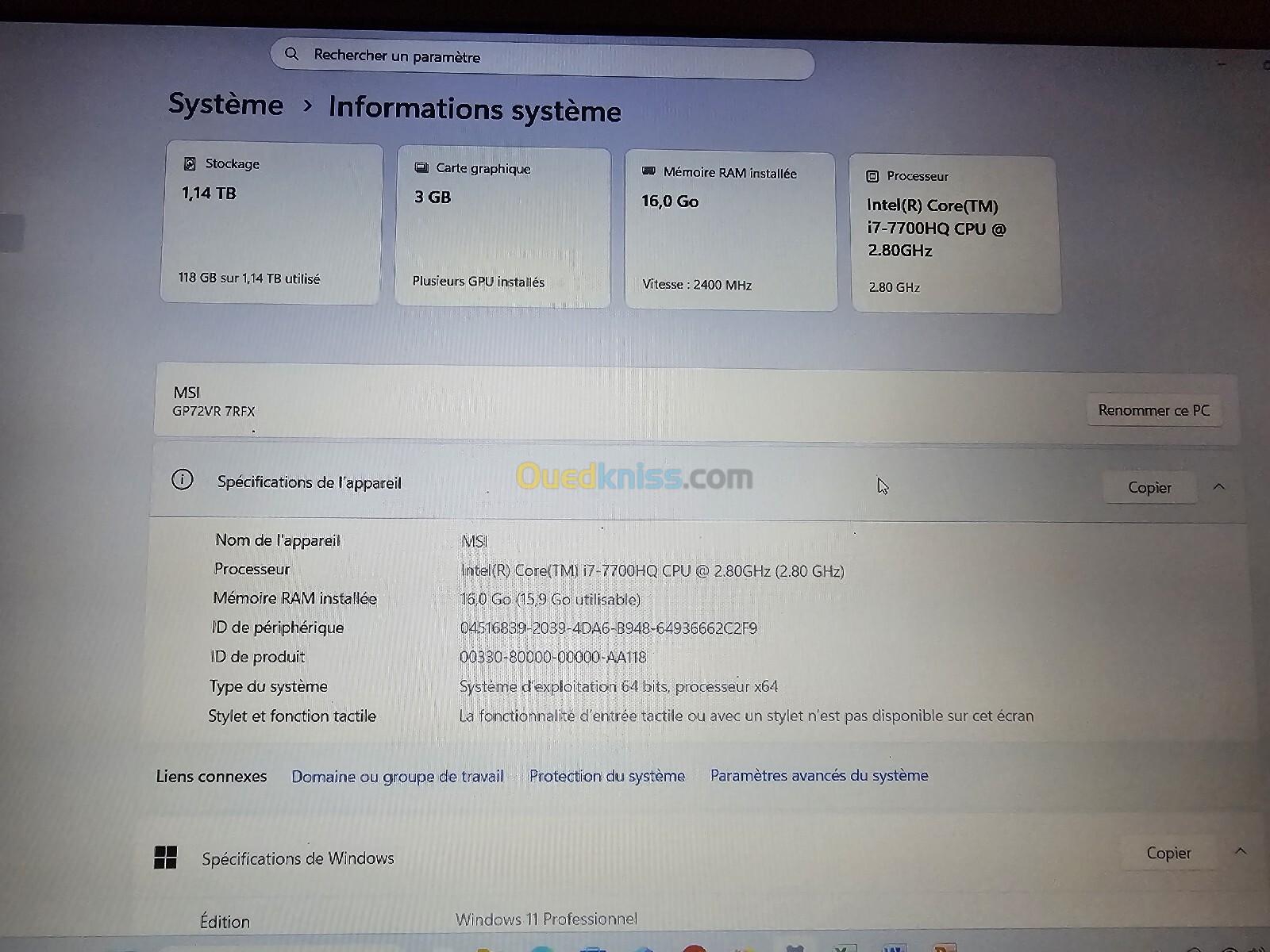
Task: Open Domaine ou groupe de travail link
Action: click(398, 776)
